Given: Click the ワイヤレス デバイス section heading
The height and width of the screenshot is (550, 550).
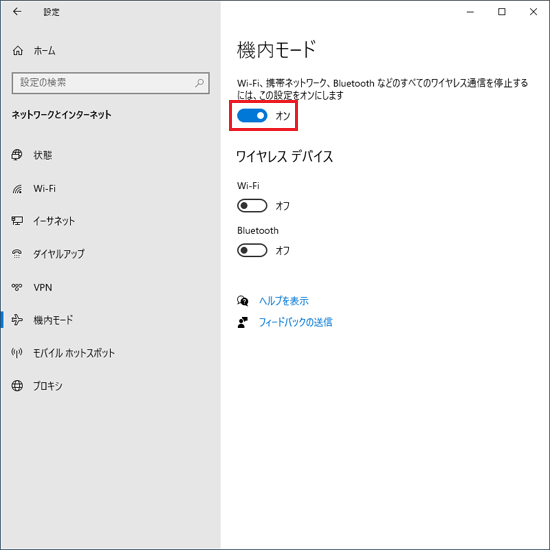Looking at the screenshot, I should 284,156.
